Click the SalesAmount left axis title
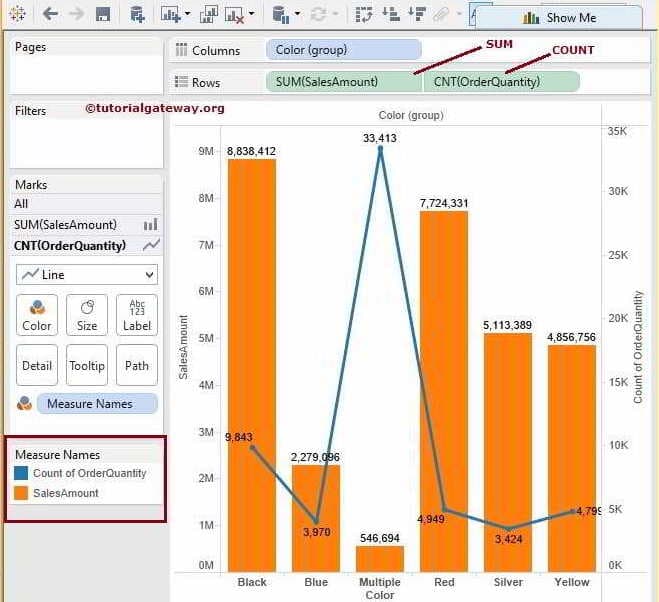The image size is (659, 602). [x=183, y=347]
